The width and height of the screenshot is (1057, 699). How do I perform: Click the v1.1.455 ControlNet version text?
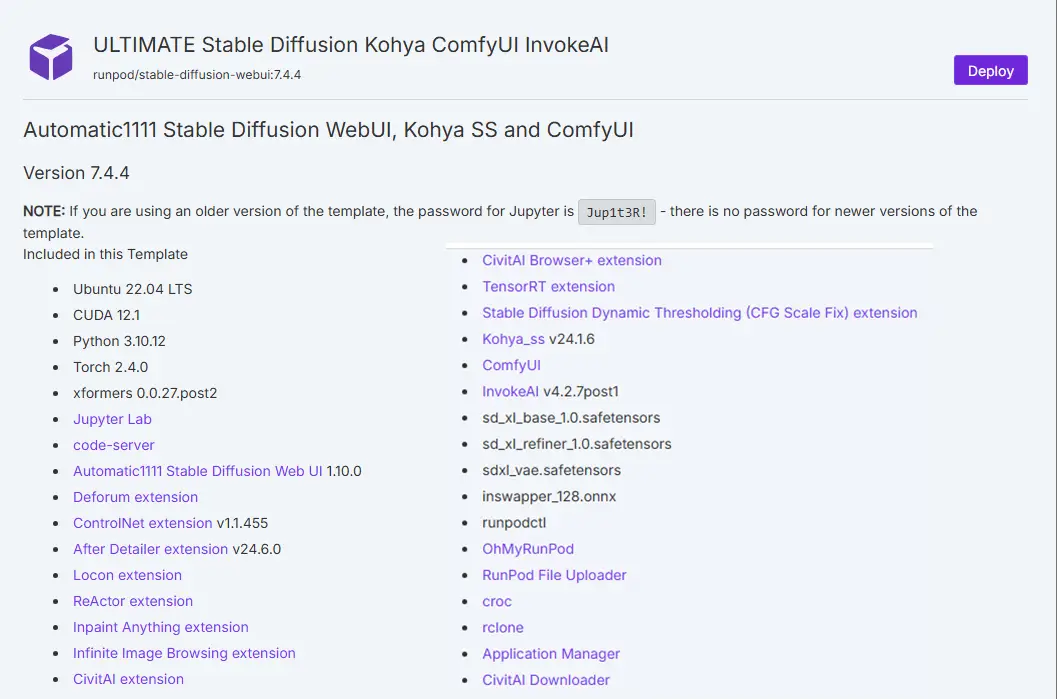click(x=242, y=523)
